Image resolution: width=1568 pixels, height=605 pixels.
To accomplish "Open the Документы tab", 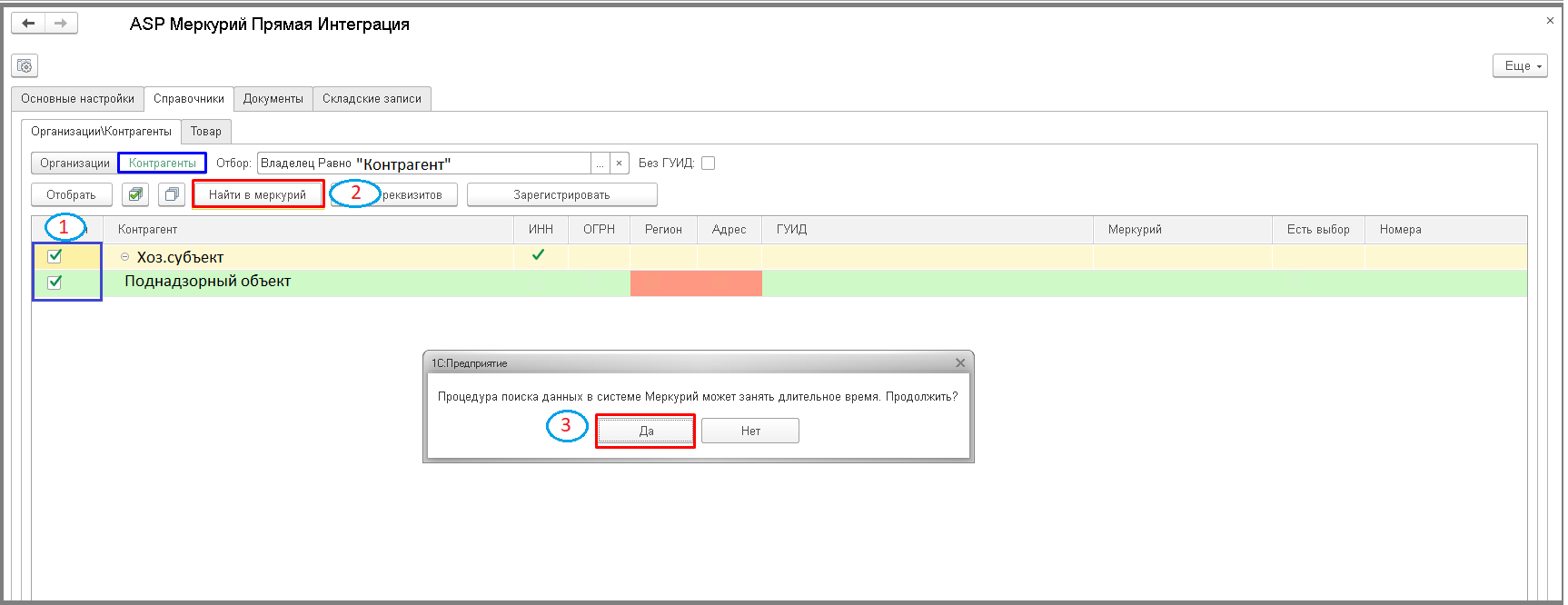I will pyautogui.click(x=273, y=99).
